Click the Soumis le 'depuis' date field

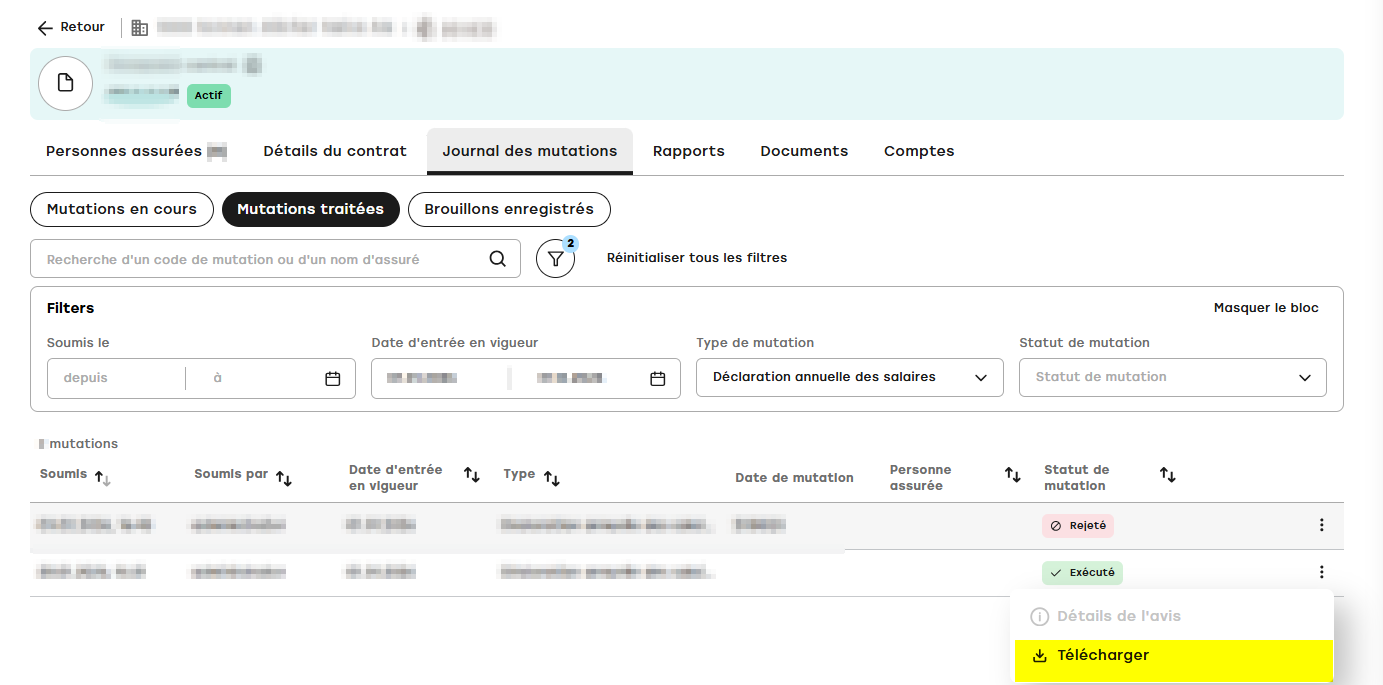point(117,379)
